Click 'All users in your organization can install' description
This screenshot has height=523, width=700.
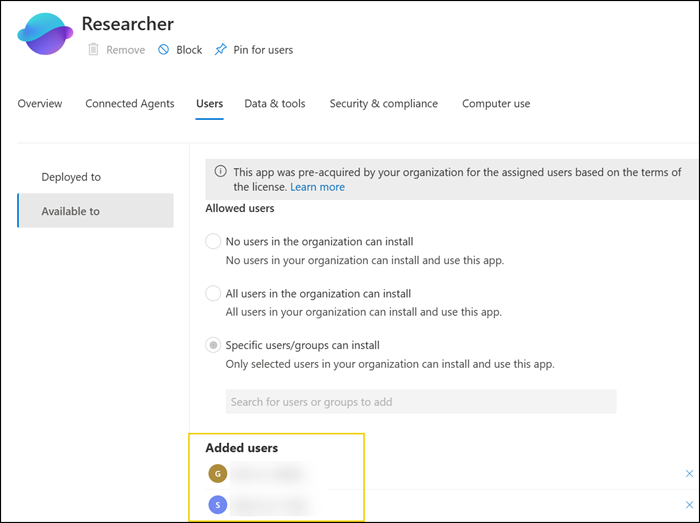tap(363, 312)
